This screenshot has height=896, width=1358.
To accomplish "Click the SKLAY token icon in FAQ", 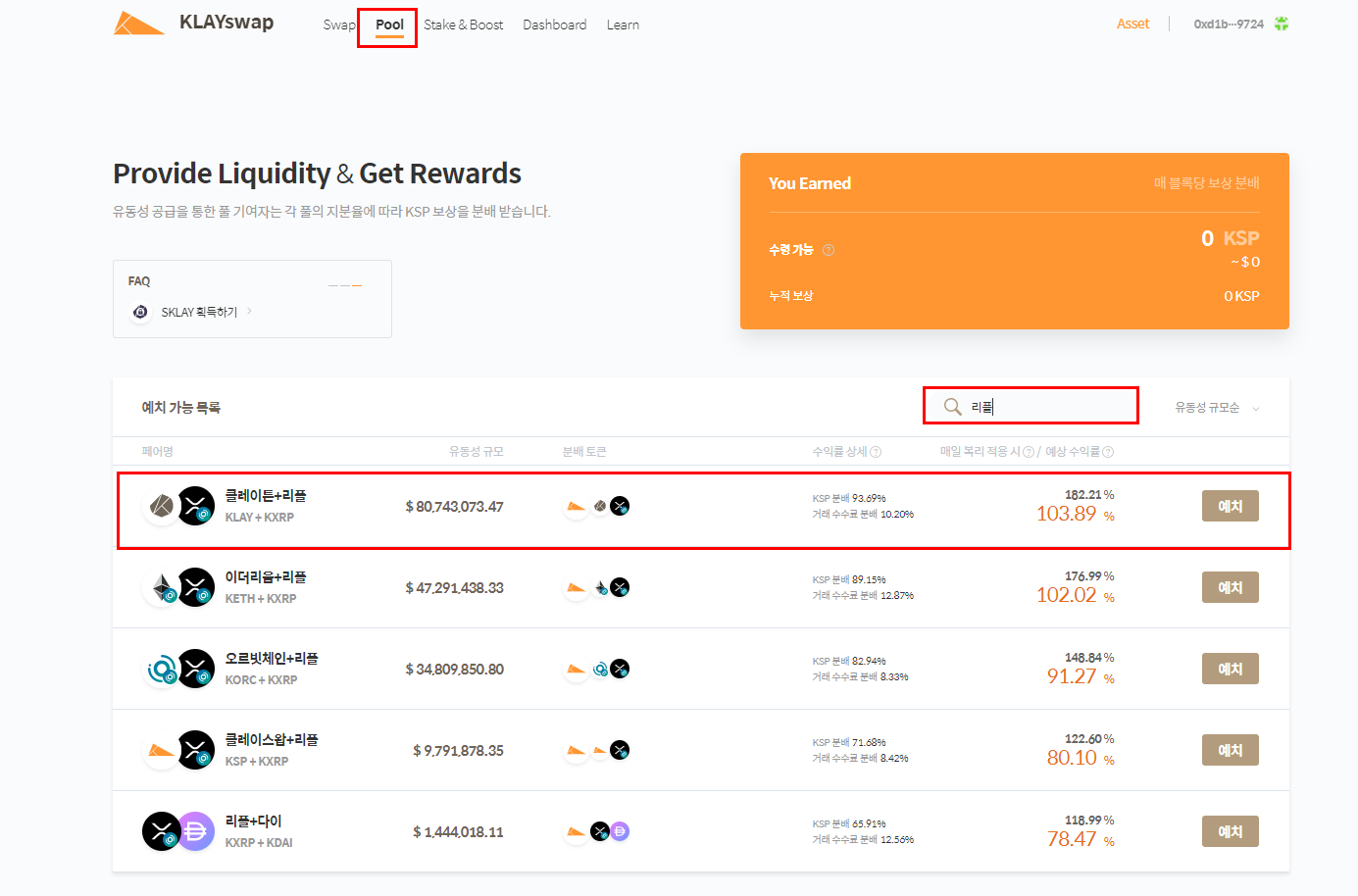I will (140, 312).
